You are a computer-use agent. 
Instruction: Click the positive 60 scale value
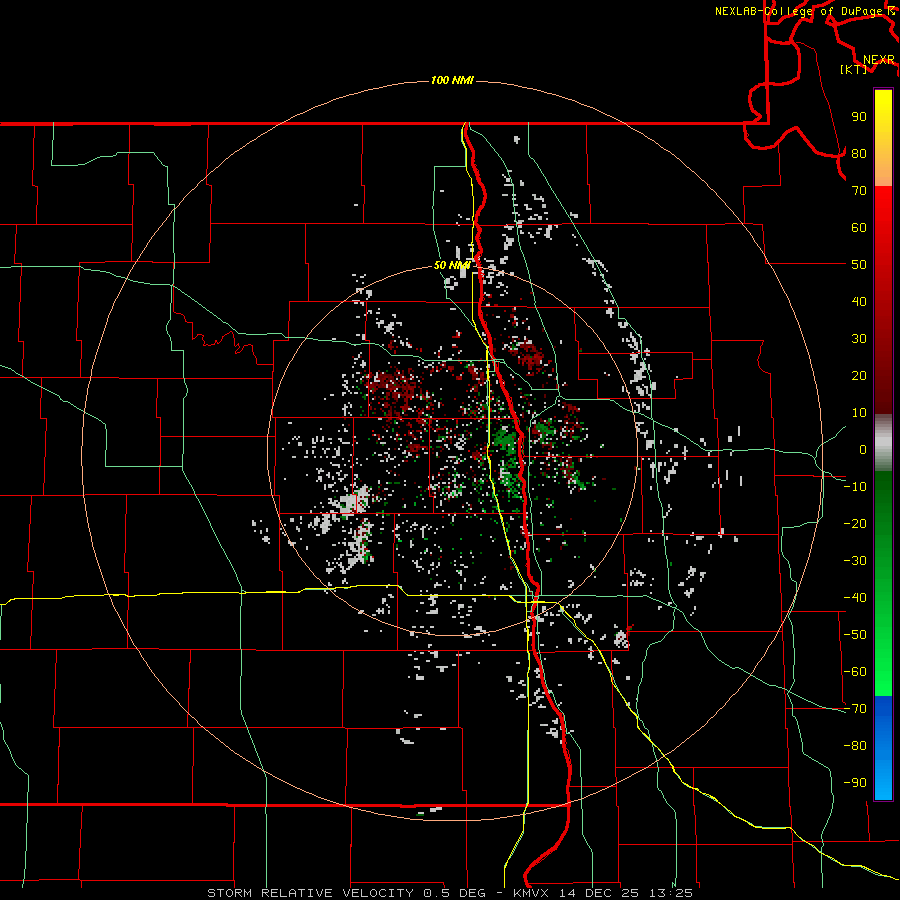coord(859,228)
